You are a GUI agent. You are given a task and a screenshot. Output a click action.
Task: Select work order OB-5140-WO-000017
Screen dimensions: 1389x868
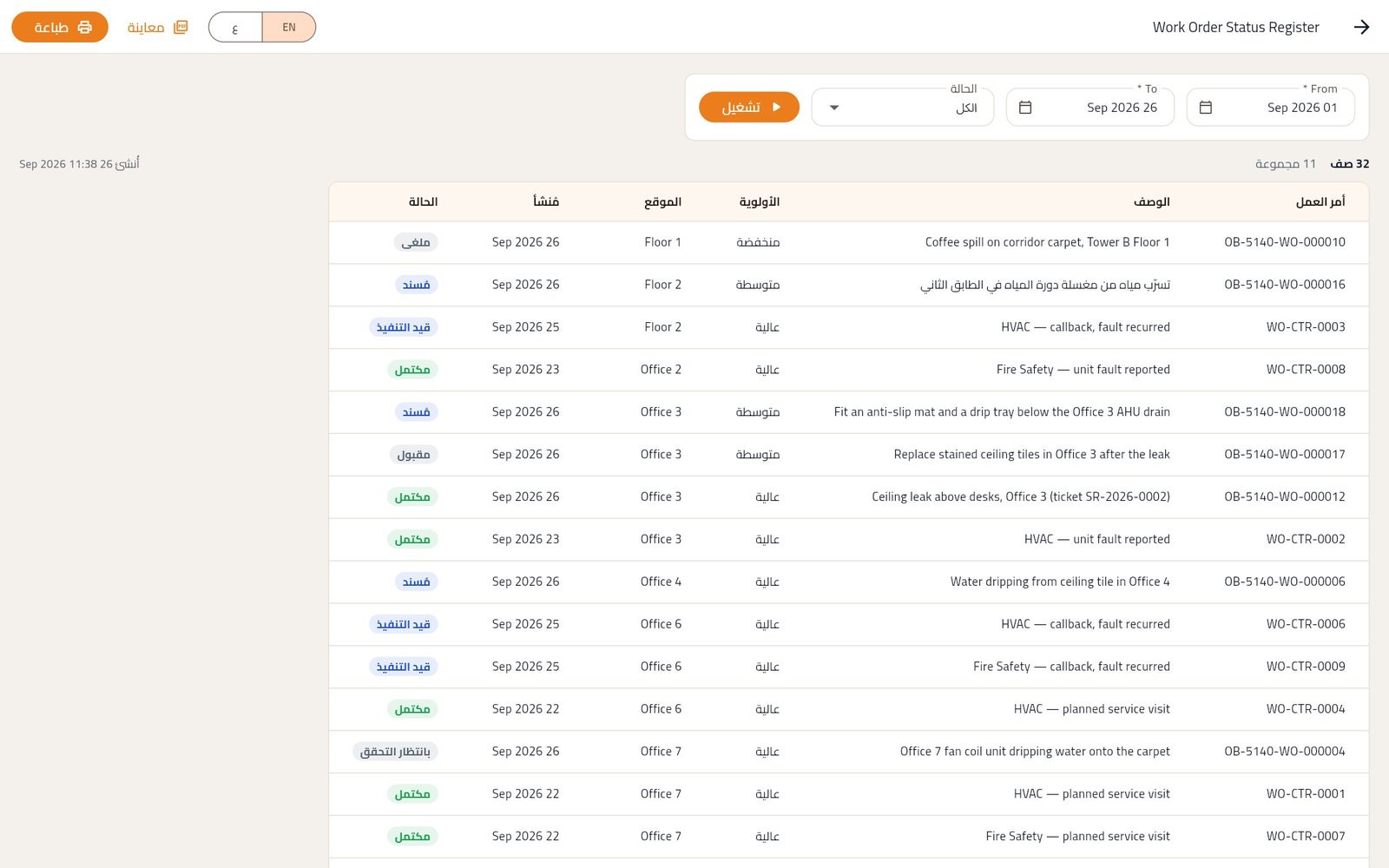coord(1285,455)
